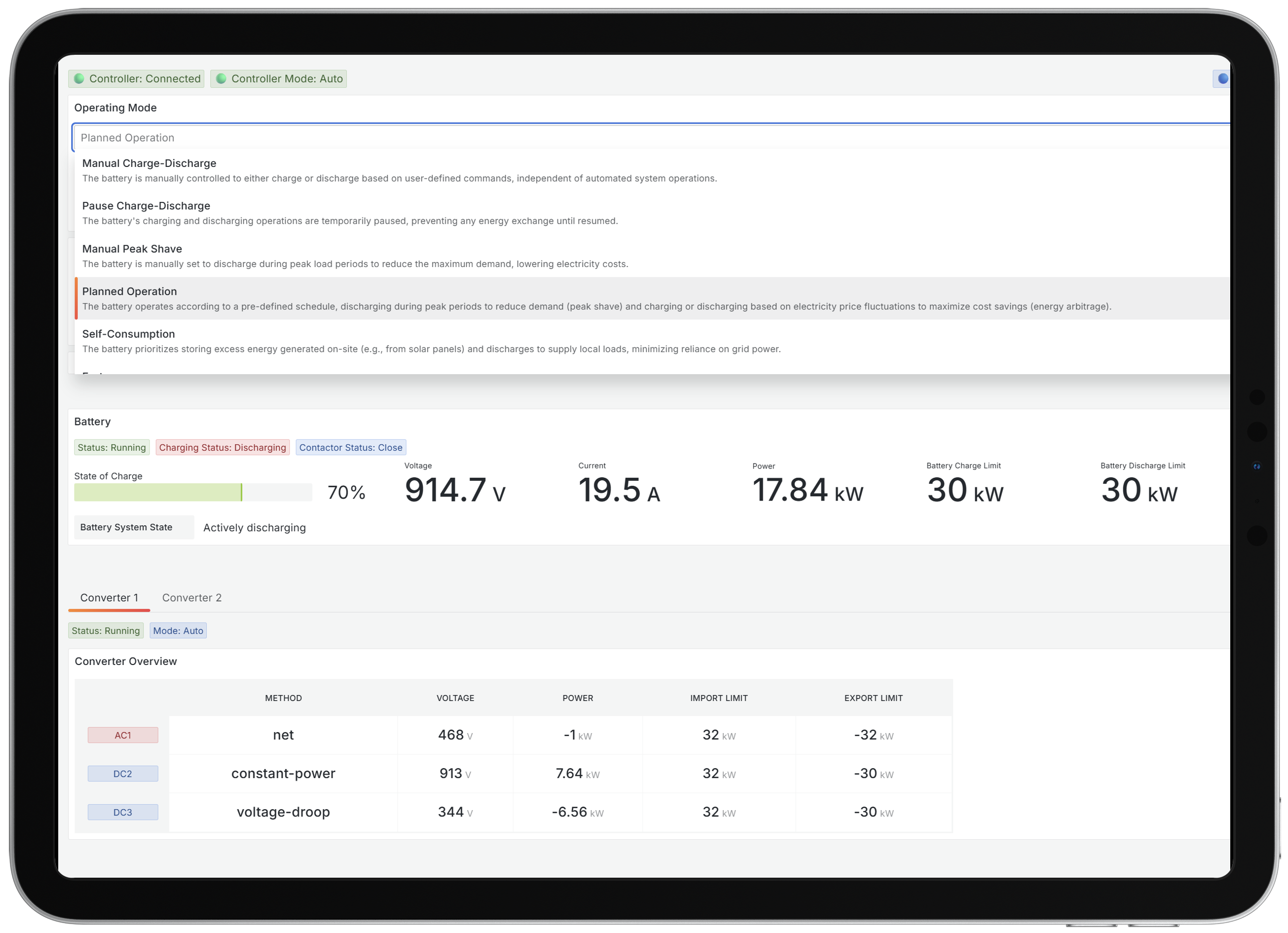This screenshot has width=1288, height=933.
Task: Switch to the Converter 2 tab
Action: tap(191, 597)
